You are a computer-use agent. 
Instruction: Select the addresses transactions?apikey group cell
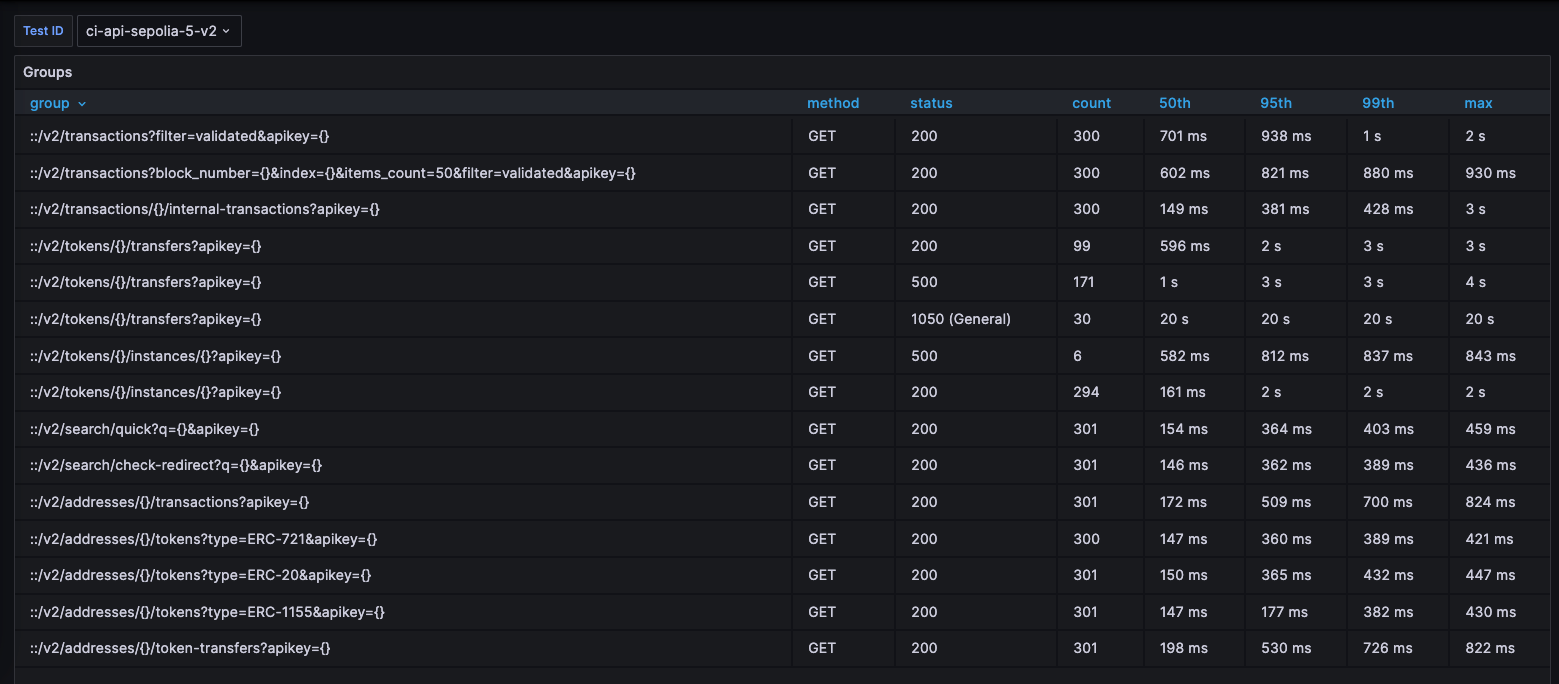(403, 502)
